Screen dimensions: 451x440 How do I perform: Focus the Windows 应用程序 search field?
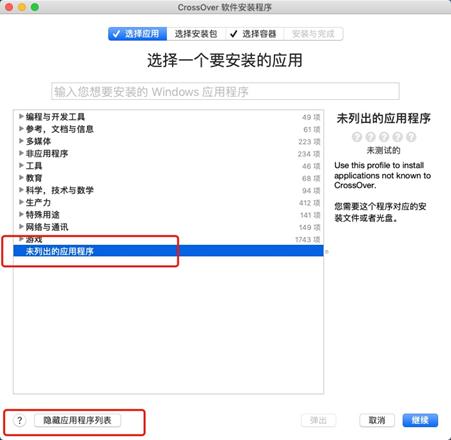point(225,91)
